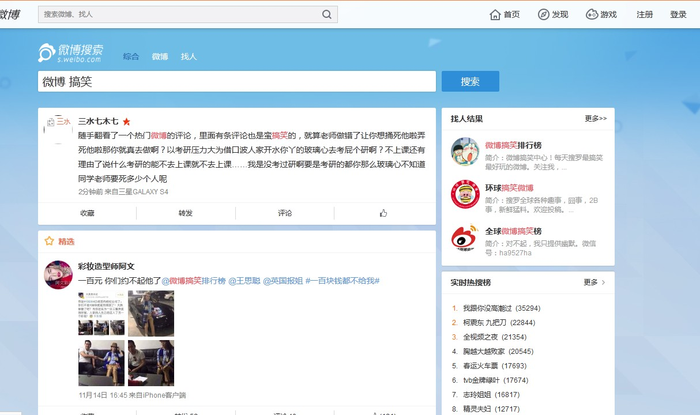Open hot search tvb金牌绿叶

(x=481, y=380)
